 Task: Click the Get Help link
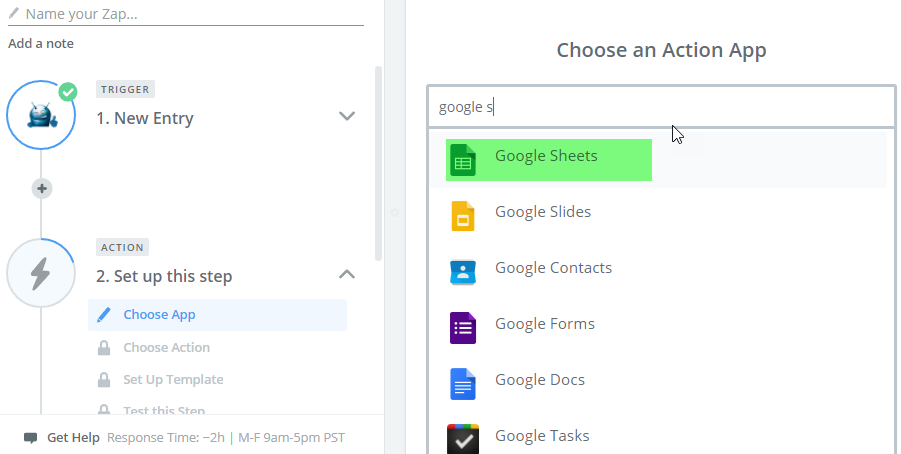tap(73, 438)
